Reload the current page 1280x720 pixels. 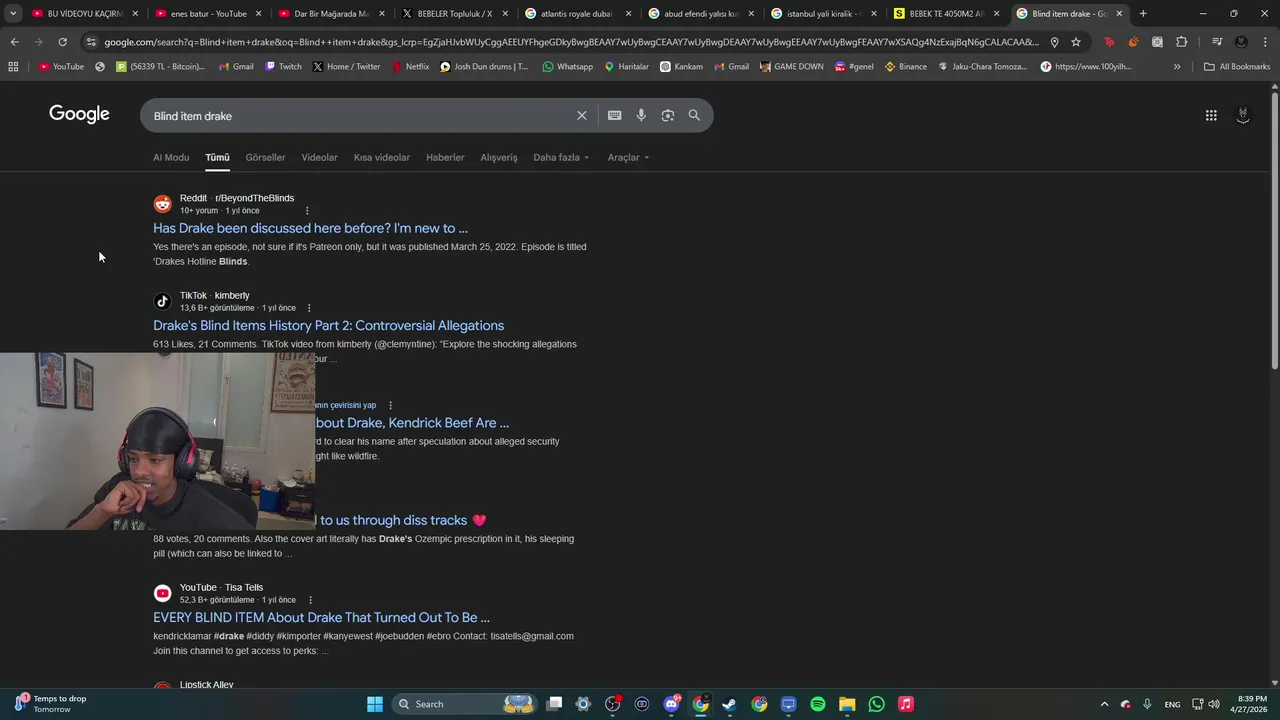point(62,42)
